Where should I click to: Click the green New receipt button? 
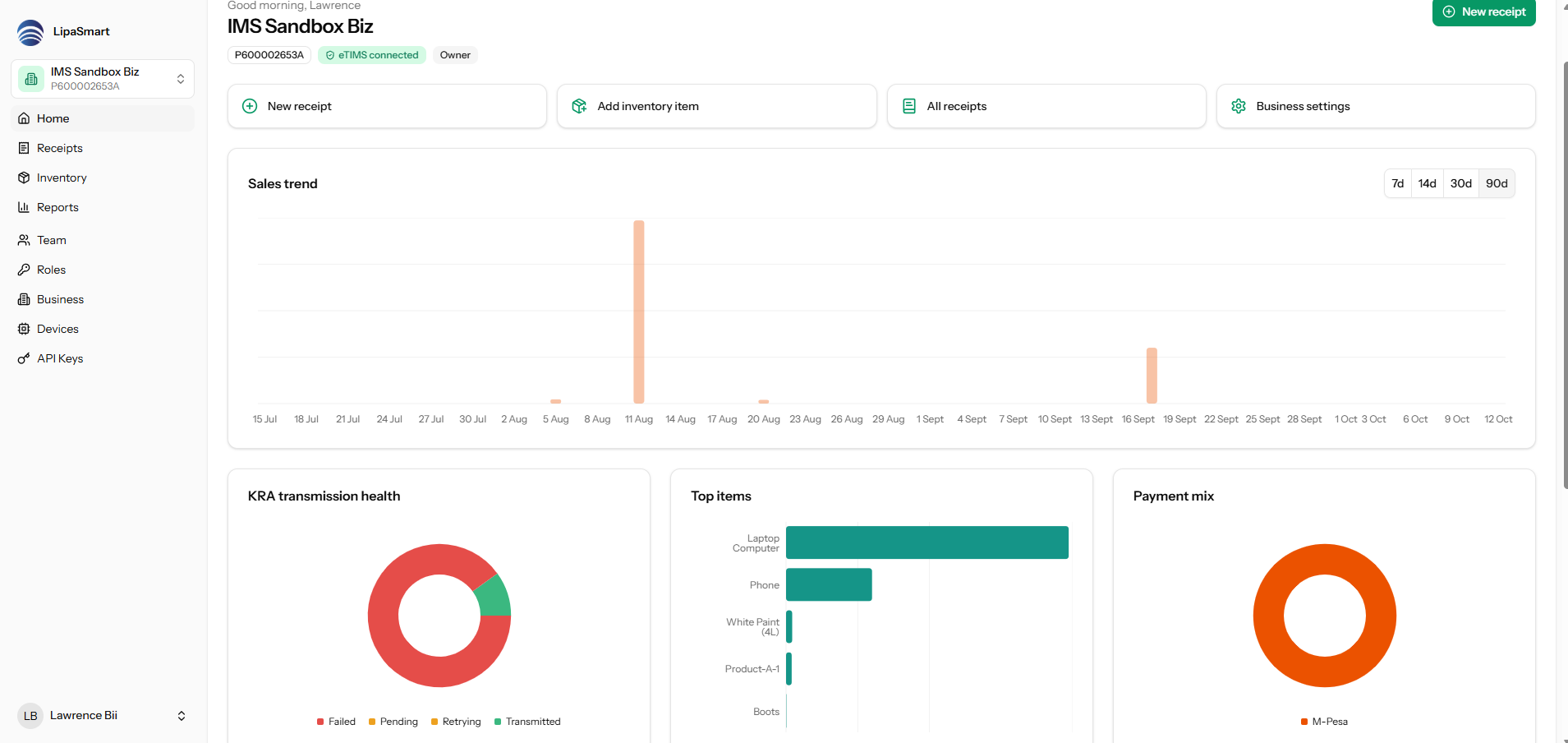tap(1483, 12)
